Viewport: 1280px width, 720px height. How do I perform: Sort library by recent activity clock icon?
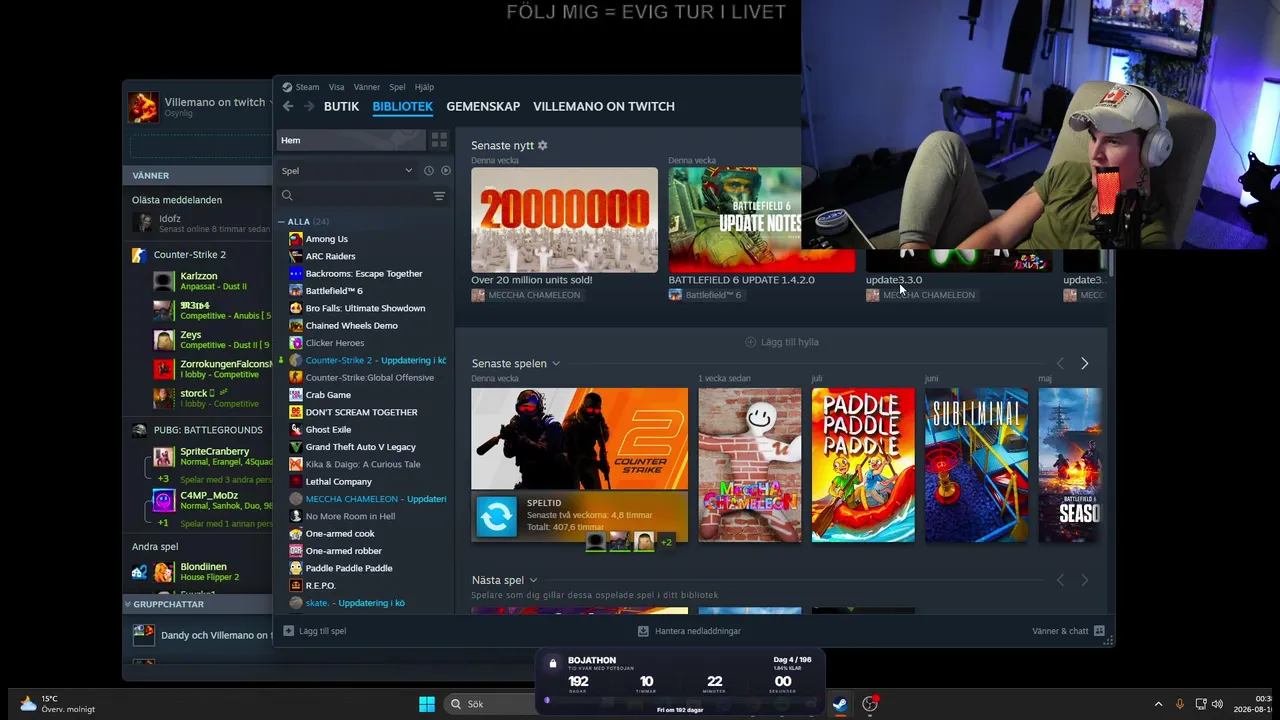(x=428, y=171)
